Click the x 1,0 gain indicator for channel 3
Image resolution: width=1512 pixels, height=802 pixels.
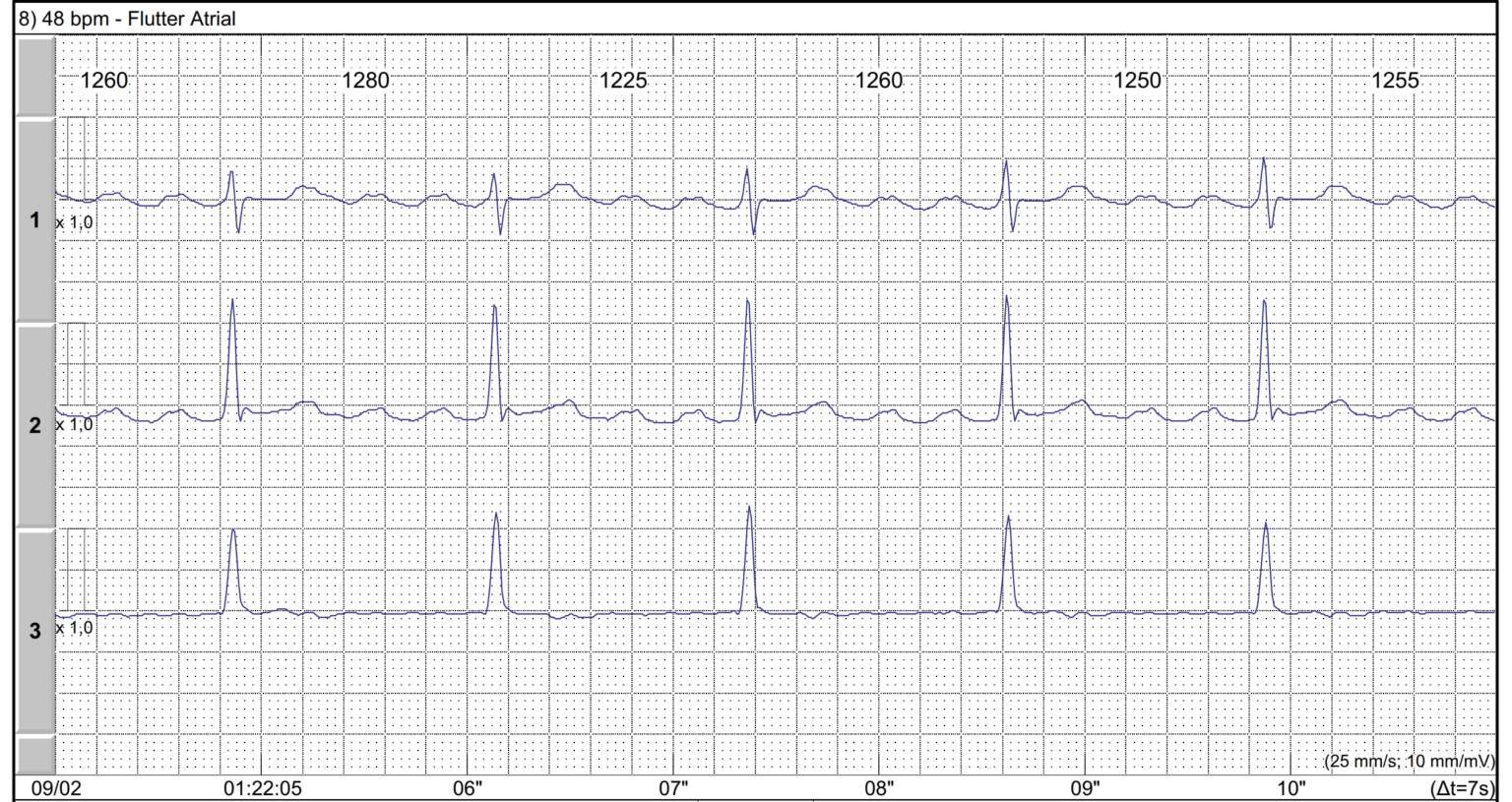coord(74,626)
